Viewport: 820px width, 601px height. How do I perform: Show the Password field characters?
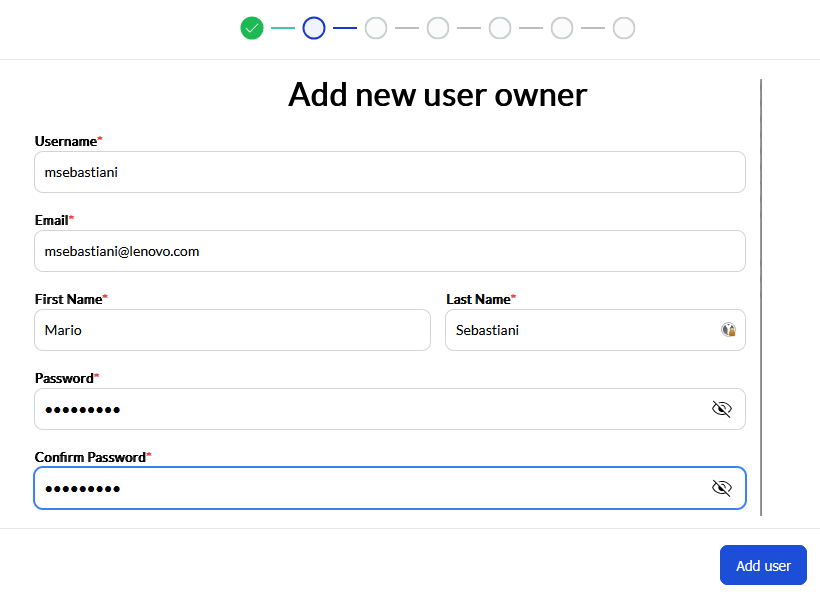coord(722,409)
